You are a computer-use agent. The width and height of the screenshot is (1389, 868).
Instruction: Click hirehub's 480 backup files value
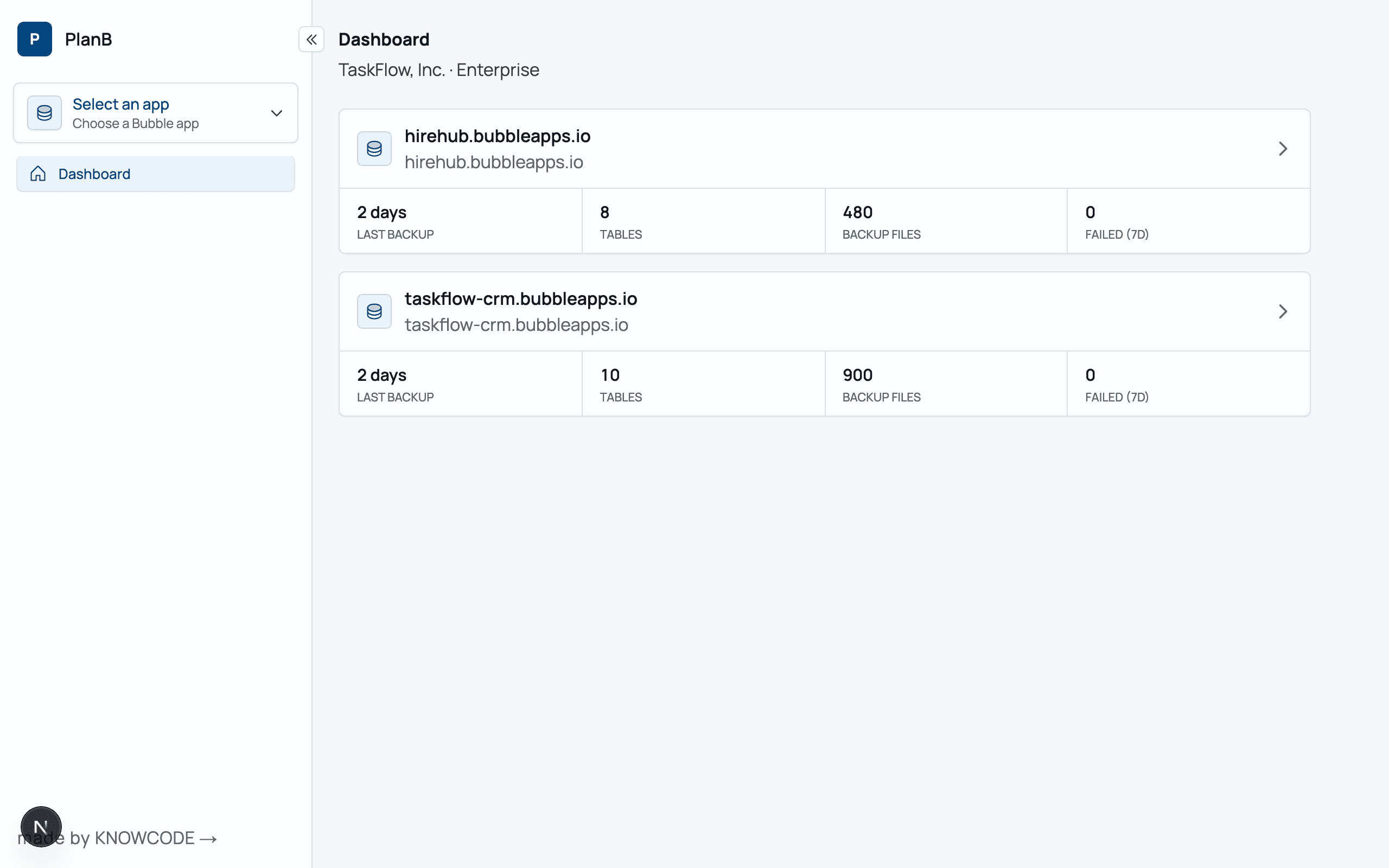pos(857,213)
